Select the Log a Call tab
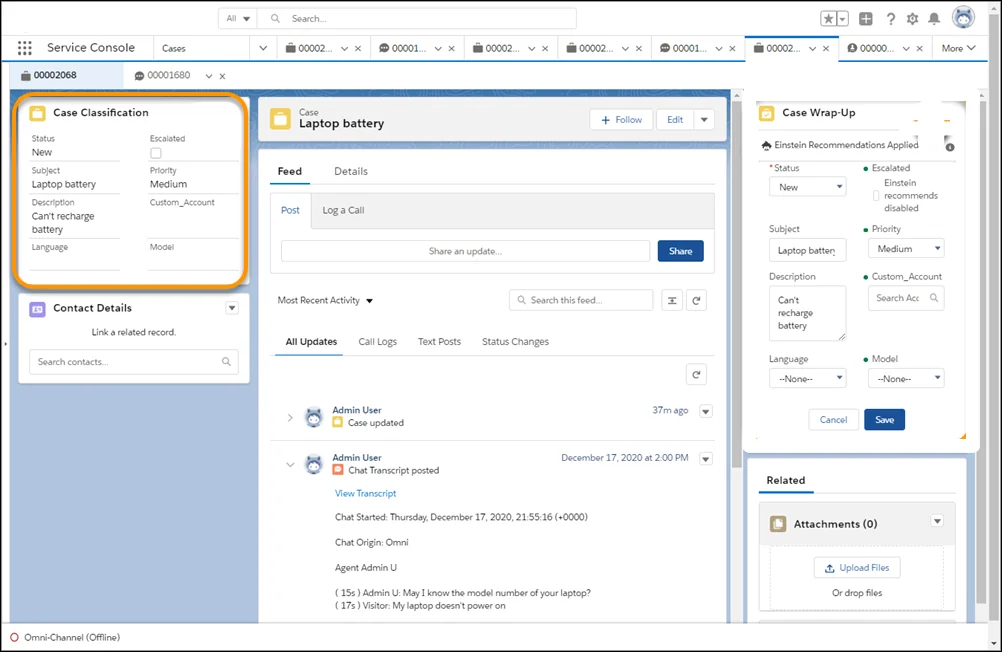Image resolution: width=1002 pixels, height=652 pixels. (x=343, y=210)
